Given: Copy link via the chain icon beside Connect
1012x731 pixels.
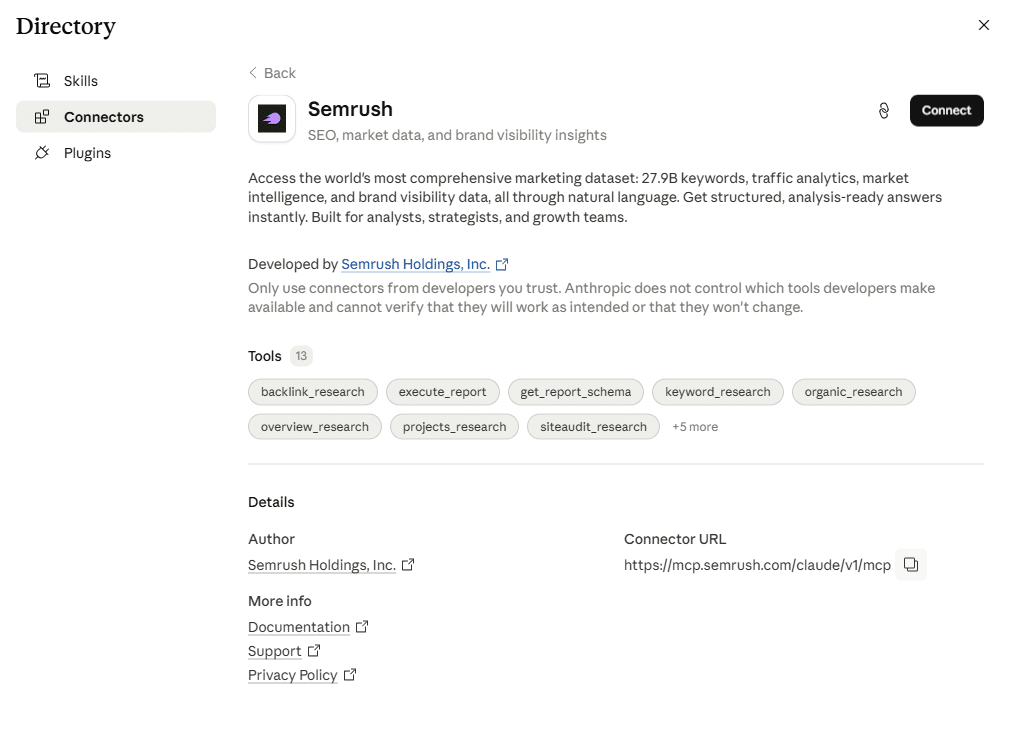Looking at the screenshot, I should (x=884, y=111).
